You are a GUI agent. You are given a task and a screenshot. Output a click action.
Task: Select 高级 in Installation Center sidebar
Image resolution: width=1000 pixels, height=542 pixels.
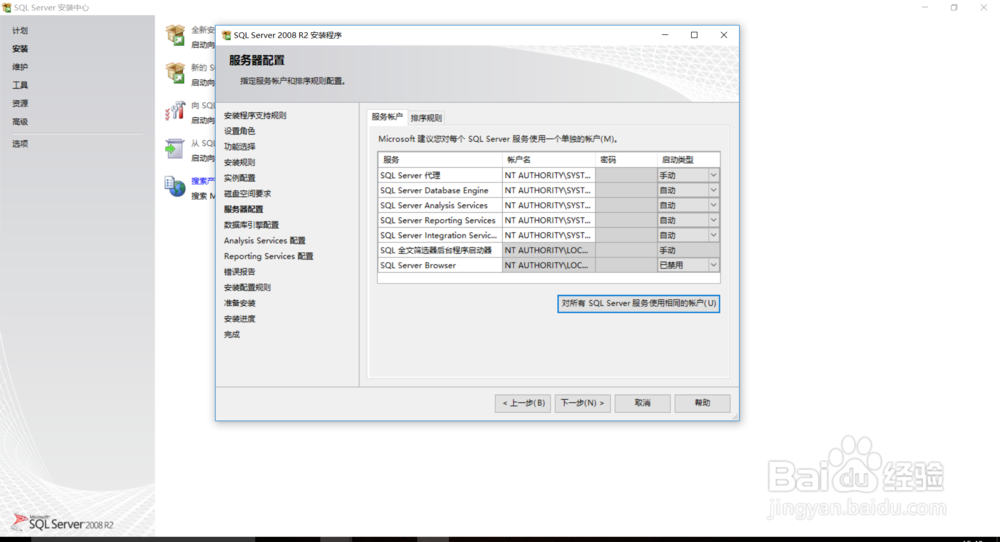[20, 122]
